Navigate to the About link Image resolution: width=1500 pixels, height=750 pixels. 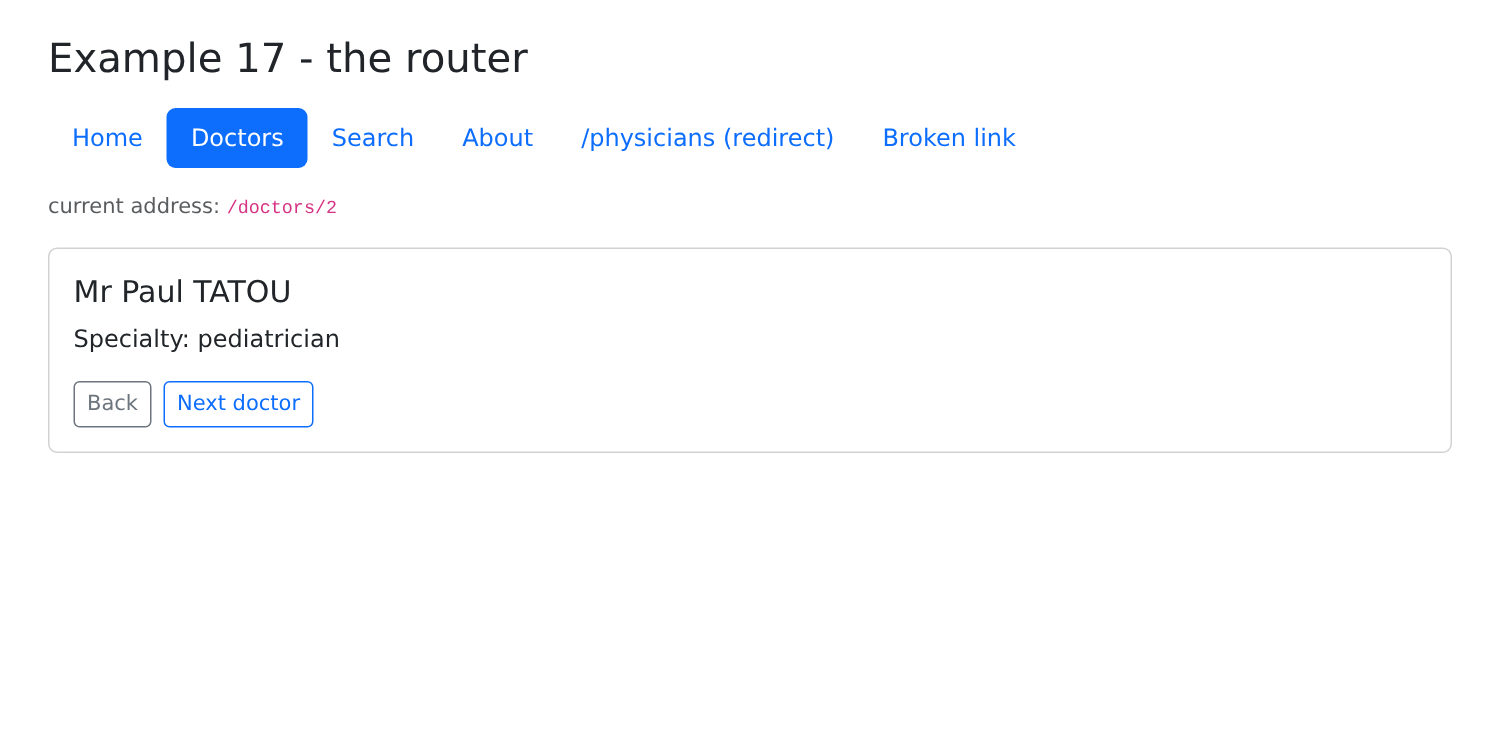[497, 138]
